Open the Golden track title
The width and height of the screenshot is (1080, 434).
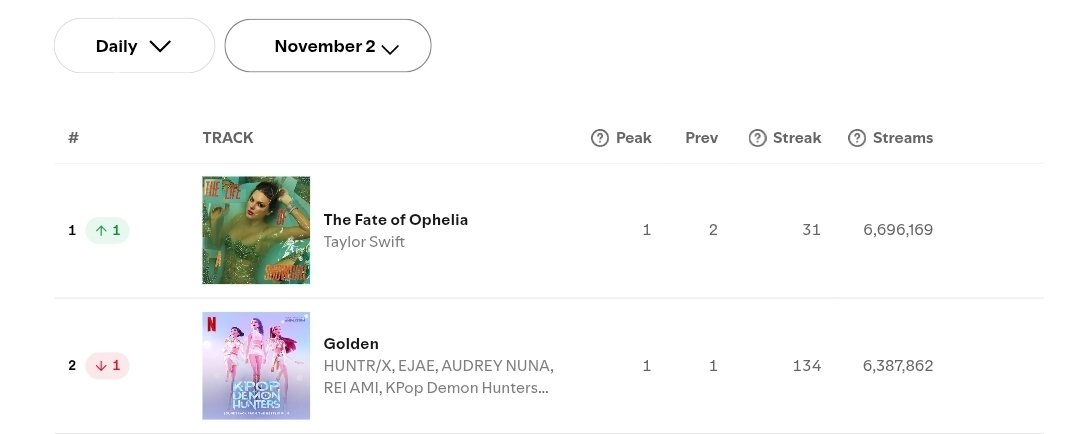tap(351, 343)
